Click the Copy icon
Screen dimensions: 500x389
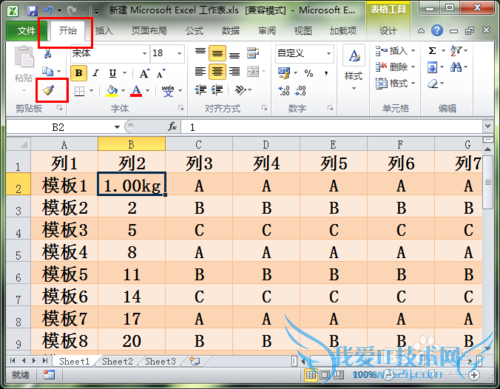(x=47, y=71)
